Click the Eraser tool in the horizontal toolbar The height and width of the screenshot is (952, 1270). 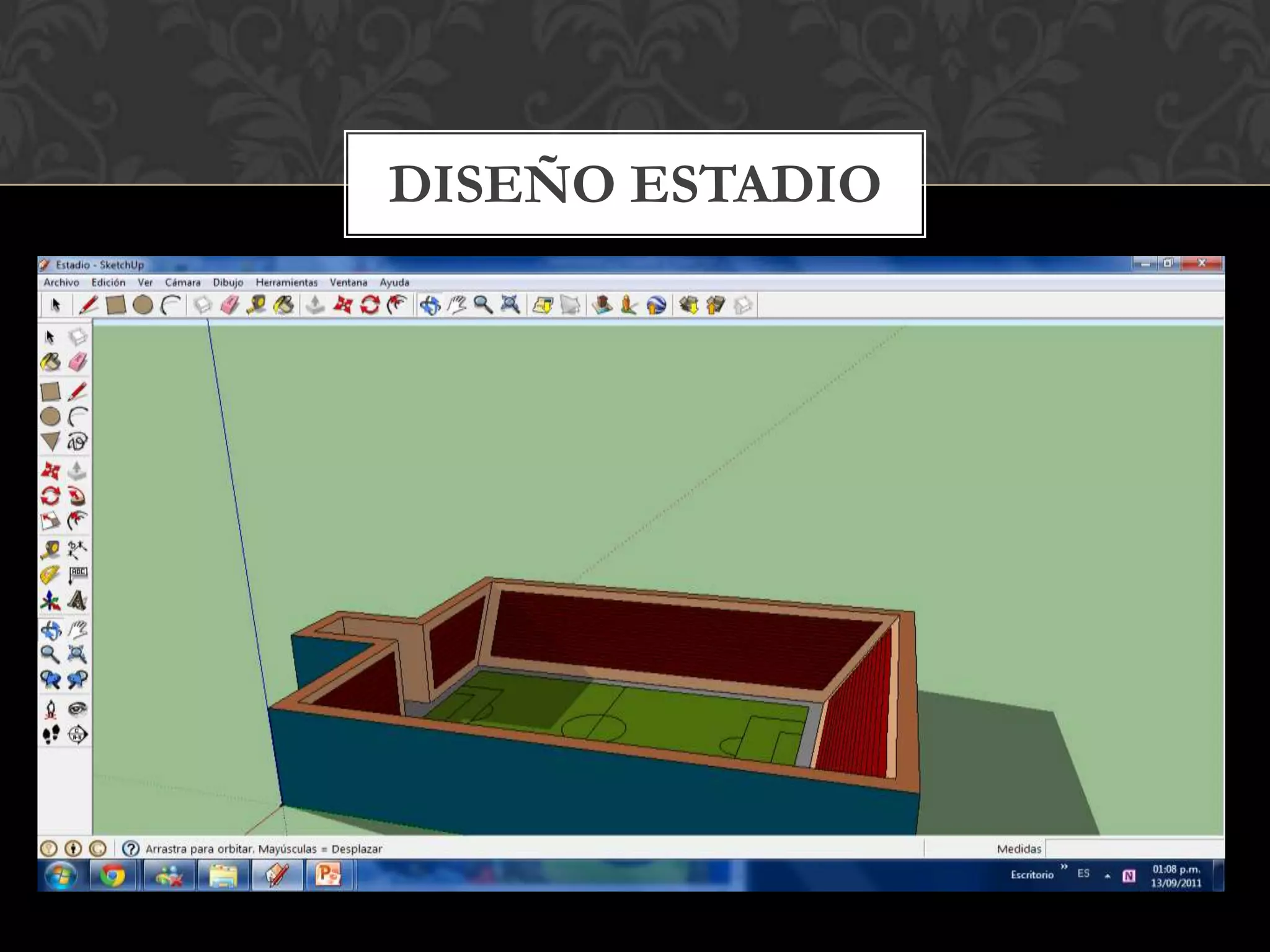230,305
